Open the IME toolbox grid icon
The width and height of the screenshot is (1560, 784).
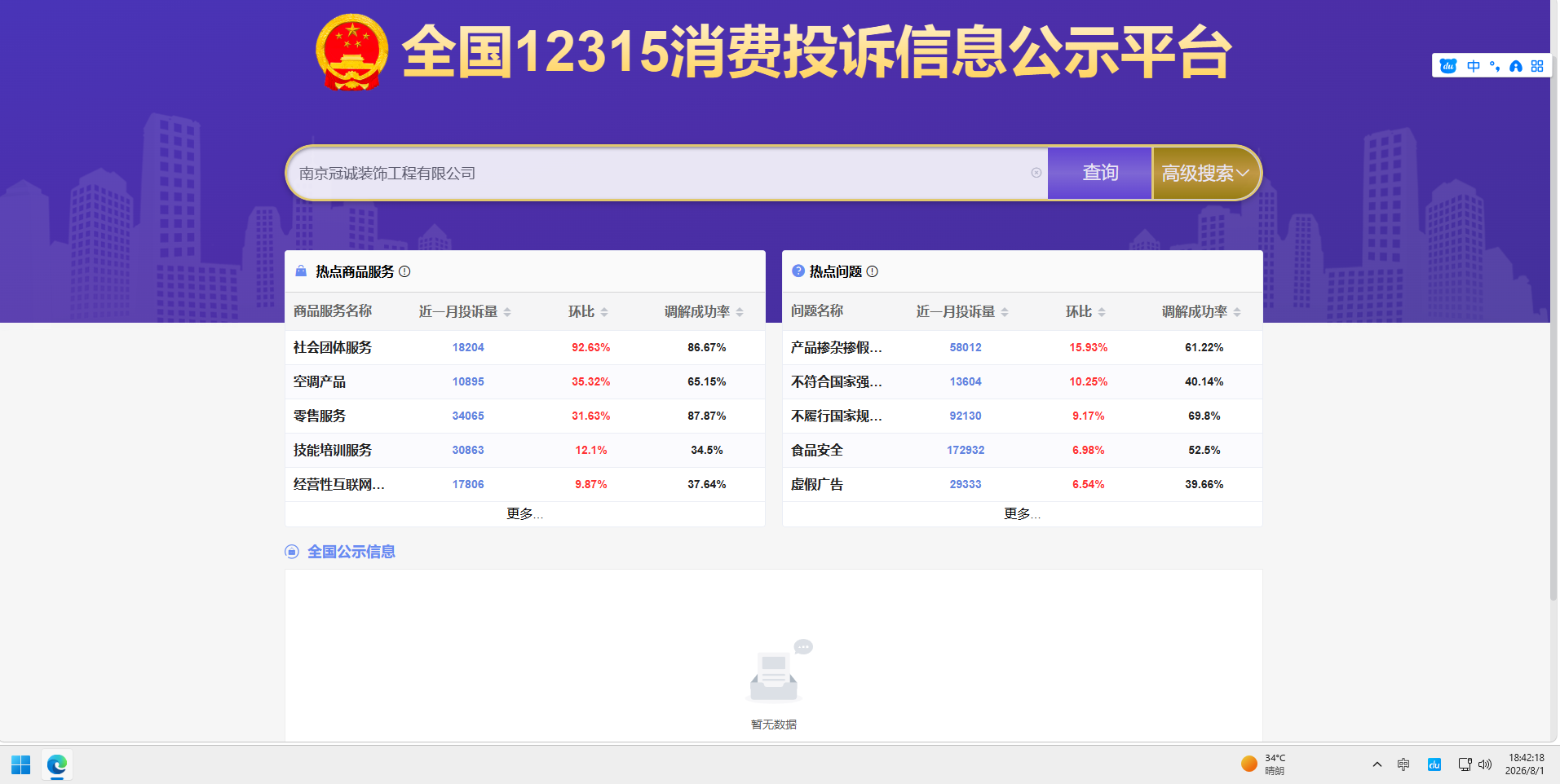[1537, 66]
